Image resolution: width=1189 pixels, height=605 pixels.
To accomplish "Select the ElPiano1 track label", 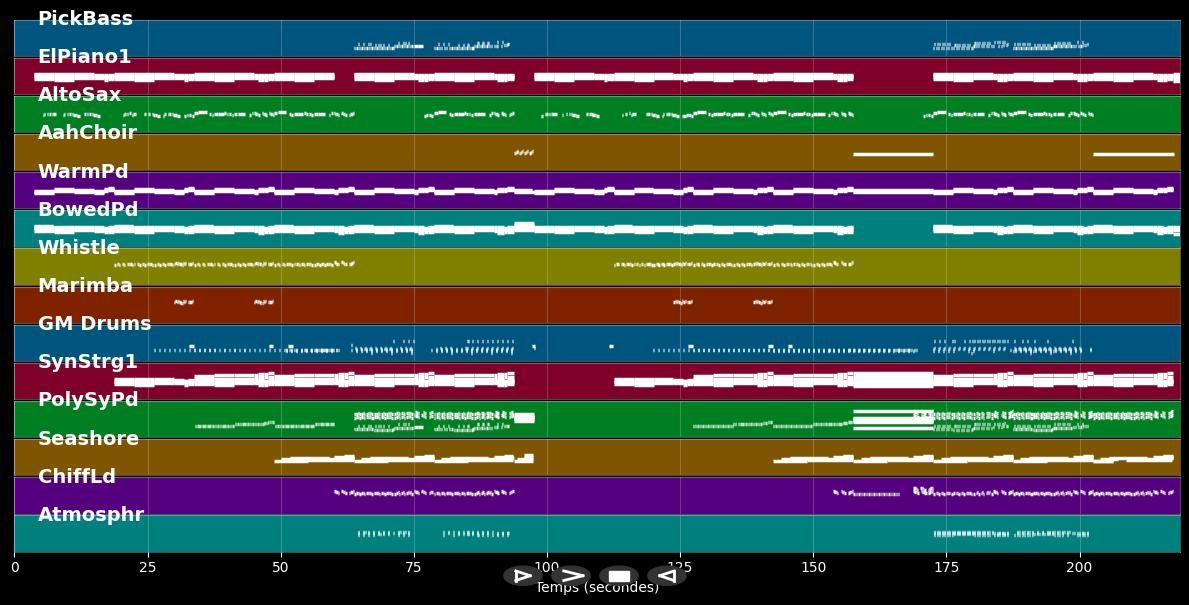I will coord(84,57).
